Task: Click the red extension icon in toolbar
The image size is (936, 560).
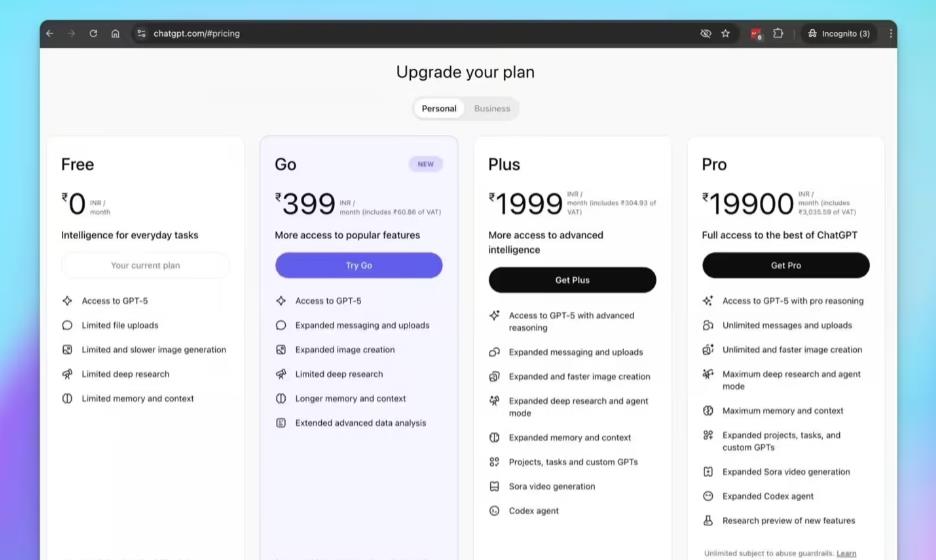Action: 756,34
